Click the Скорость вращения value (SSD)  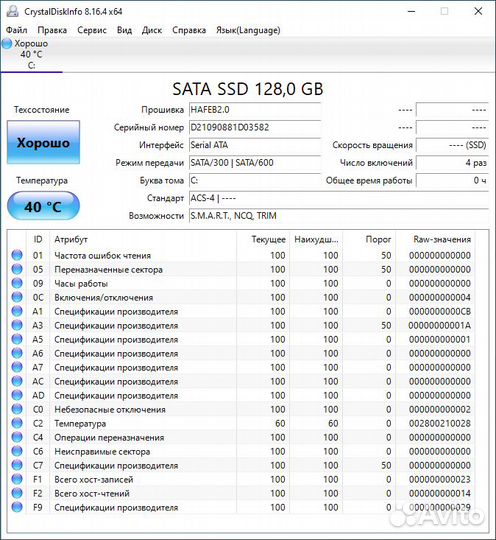(x=452, y=145)
